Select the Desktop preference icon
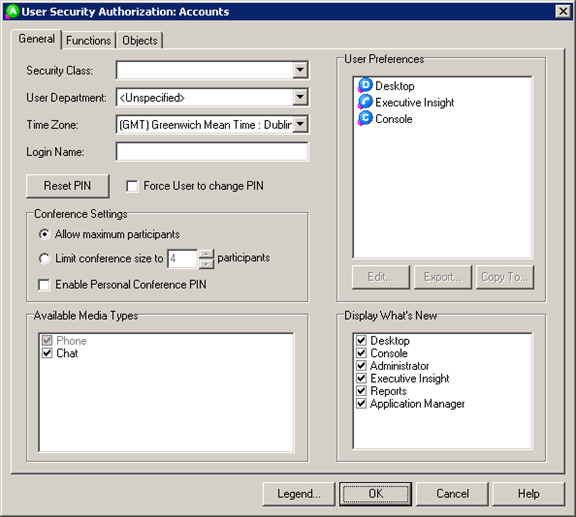Screen dimensions: 576x517 365,86
